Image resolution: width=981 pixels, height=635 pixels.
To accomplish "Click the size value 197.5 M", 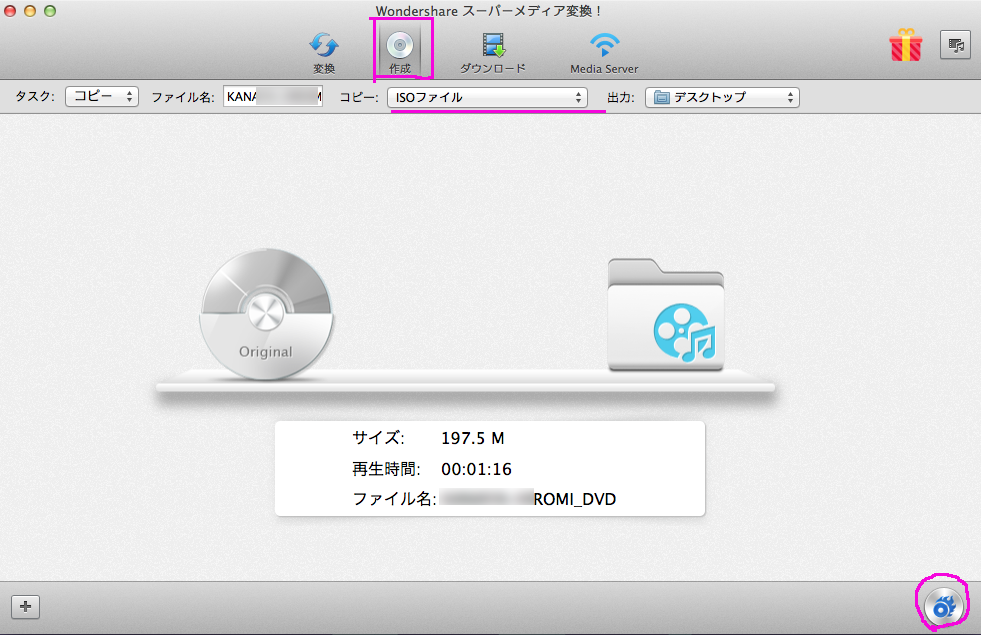I will [472, 438].
